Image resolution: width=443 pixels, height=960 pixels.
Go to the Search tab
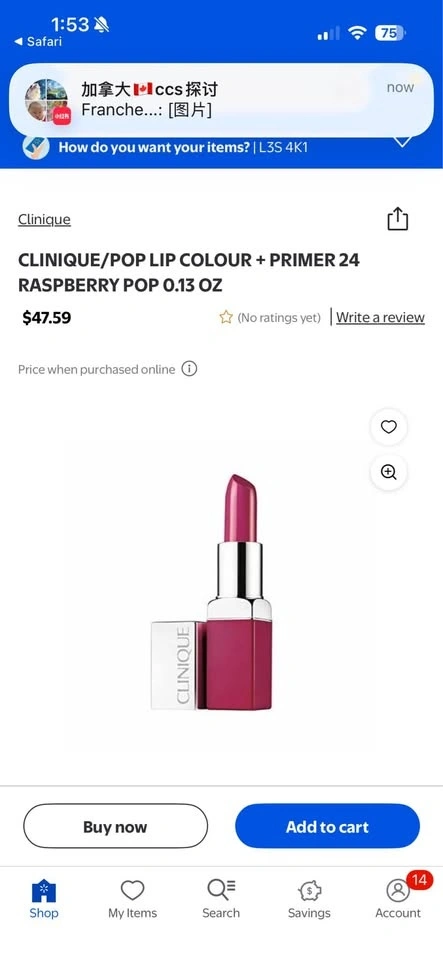pos(221,899)
